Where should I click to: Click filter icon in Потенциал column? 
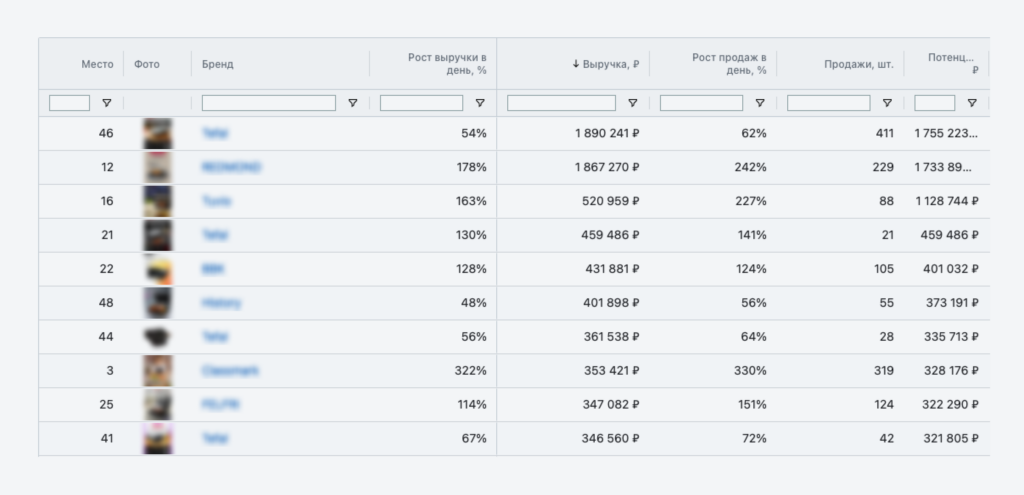click(972, 103)
